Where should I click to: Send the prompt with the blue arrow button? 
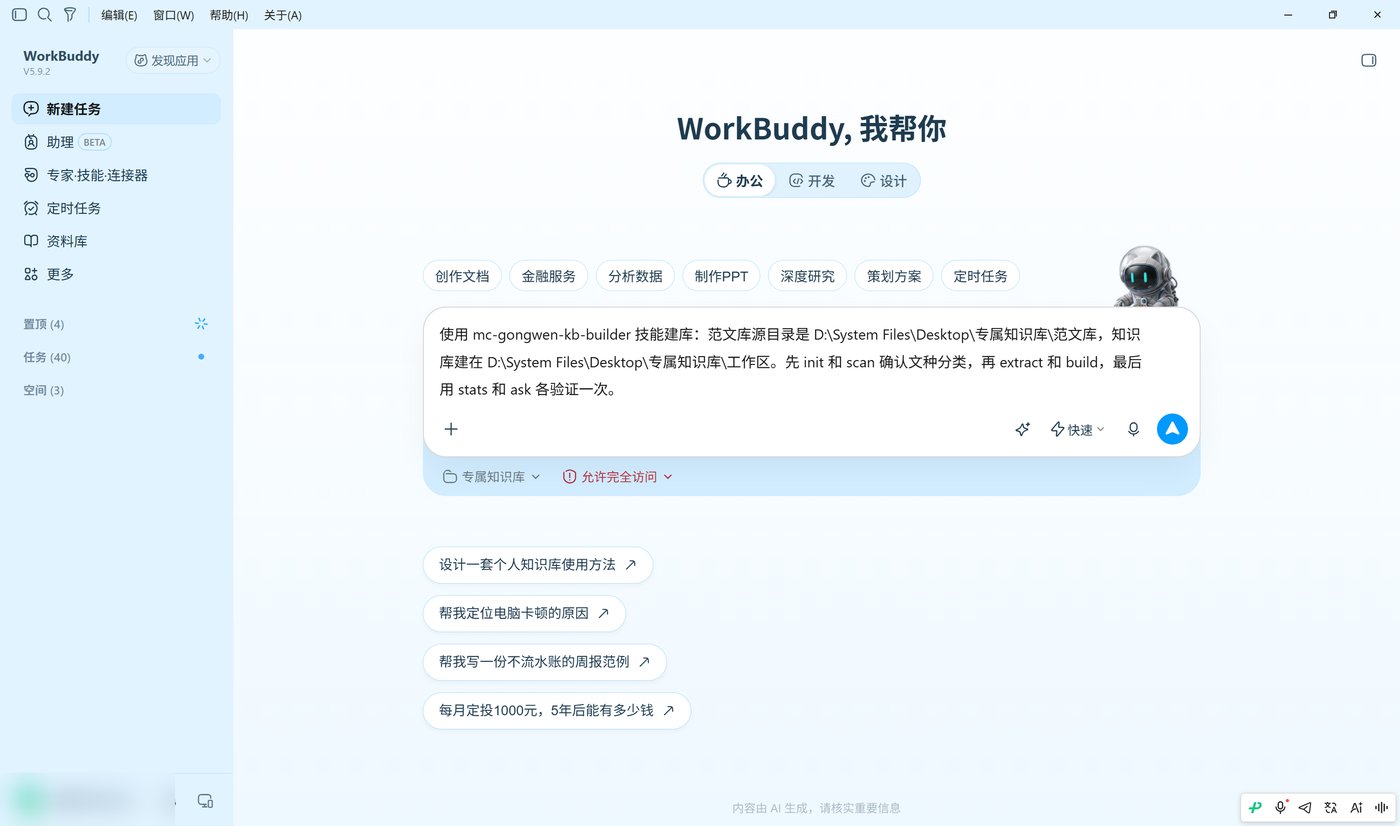point(1172,429)
